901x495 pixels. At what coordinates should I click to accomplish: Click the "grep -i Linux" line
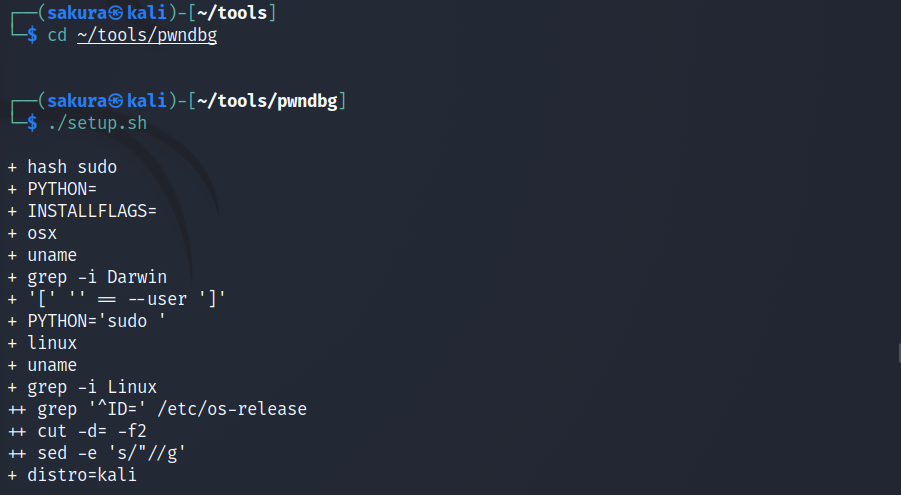pyautogui.click(x=92, y=387)
